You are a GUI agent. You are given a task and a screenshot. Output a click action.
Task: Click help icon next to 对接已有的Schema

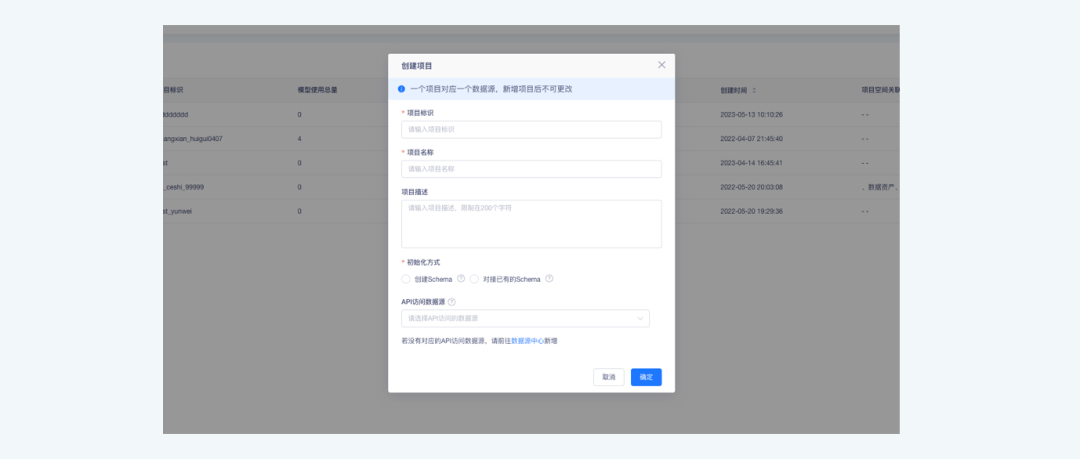(549, 278)
